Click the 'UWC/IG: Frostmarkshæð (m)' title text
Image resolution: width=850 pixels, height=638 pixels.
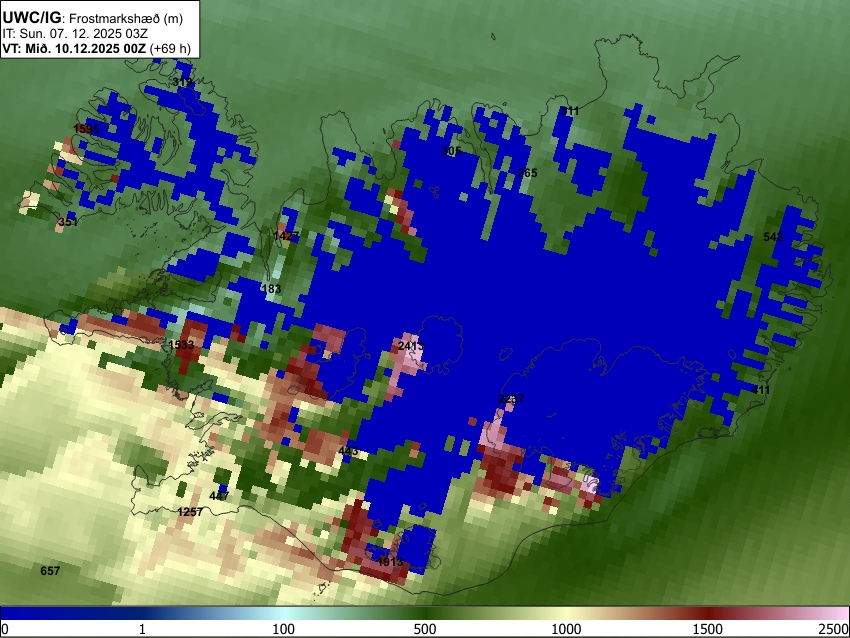(x=93, y=18)
